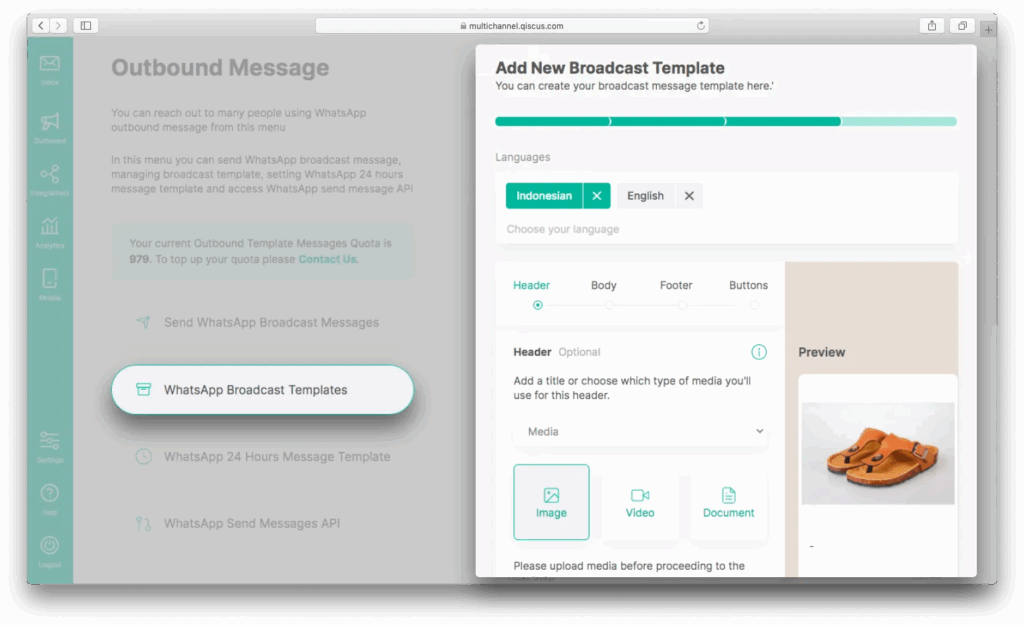Click the Header info circle icon
The height and width of the screenshot is (625, 1024).
[759, 352]
